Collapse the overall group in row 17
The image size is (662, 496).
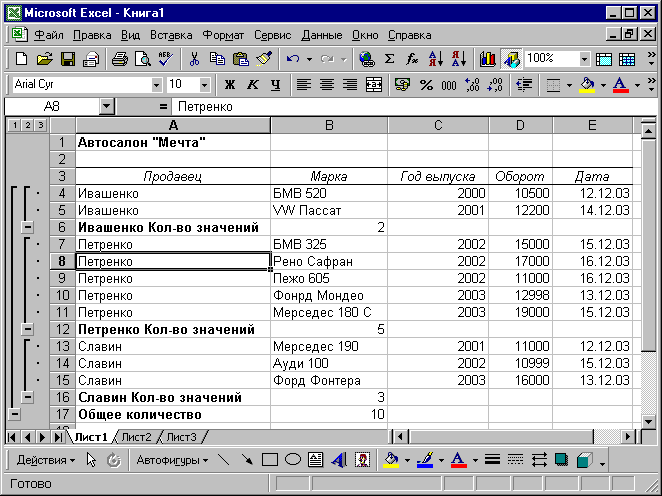pos(15,414)
